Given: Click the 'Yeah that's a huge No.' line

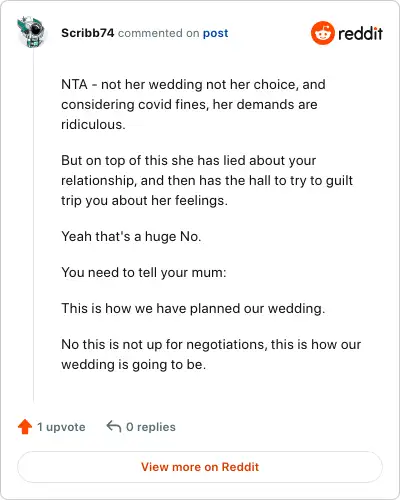Looking at the screenshot, I should (131, 236).
